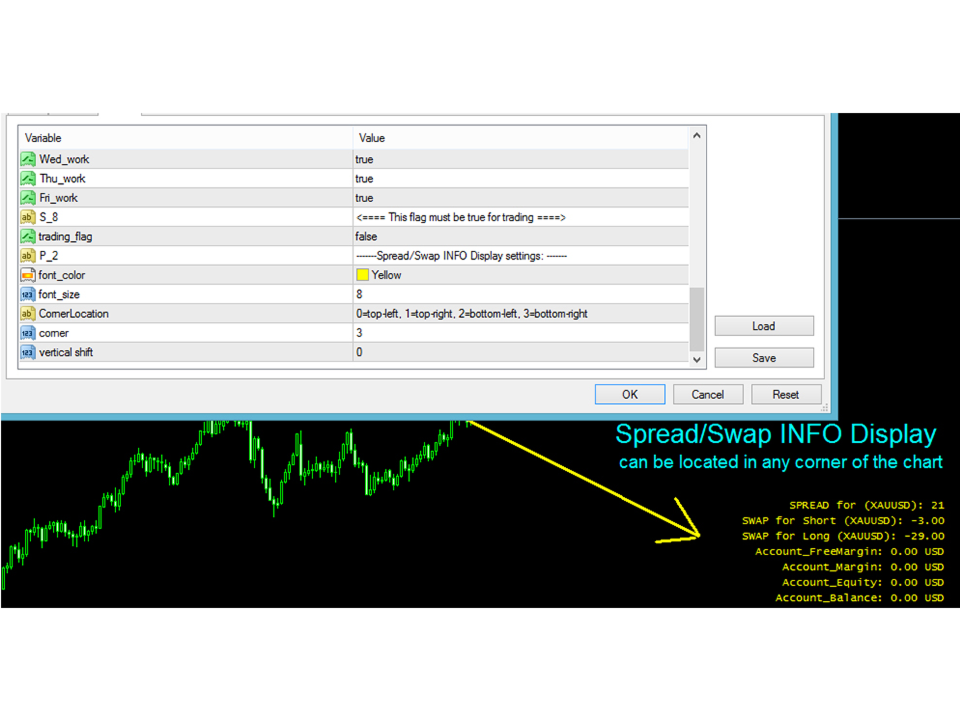Screen dimensions: 960x720
Task: Select the P_2 variable name
Action: [x=48, y=256]
